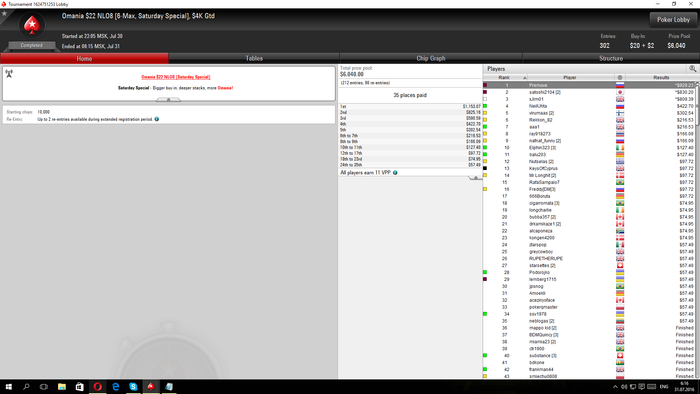Open Skype from the taskbar
Viewport: 700px width, 394px height.
coord(133,386)
